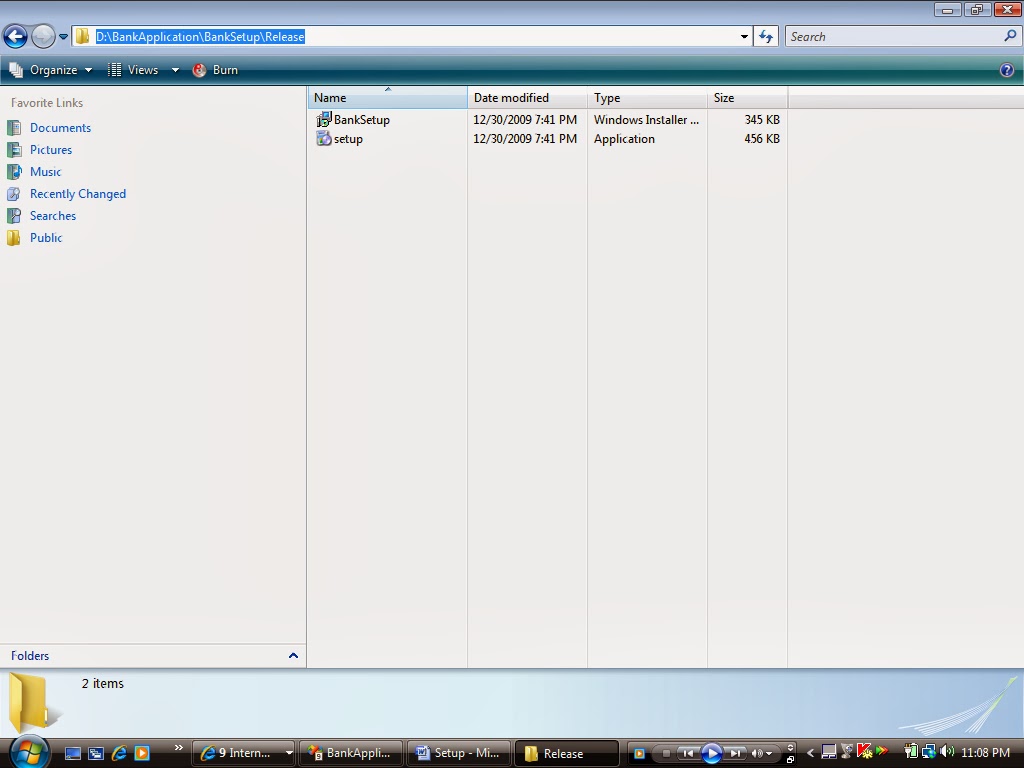Click the Windows Installer type cell
This screenshot has width=1024, height=768.
[x=646, y=120]
